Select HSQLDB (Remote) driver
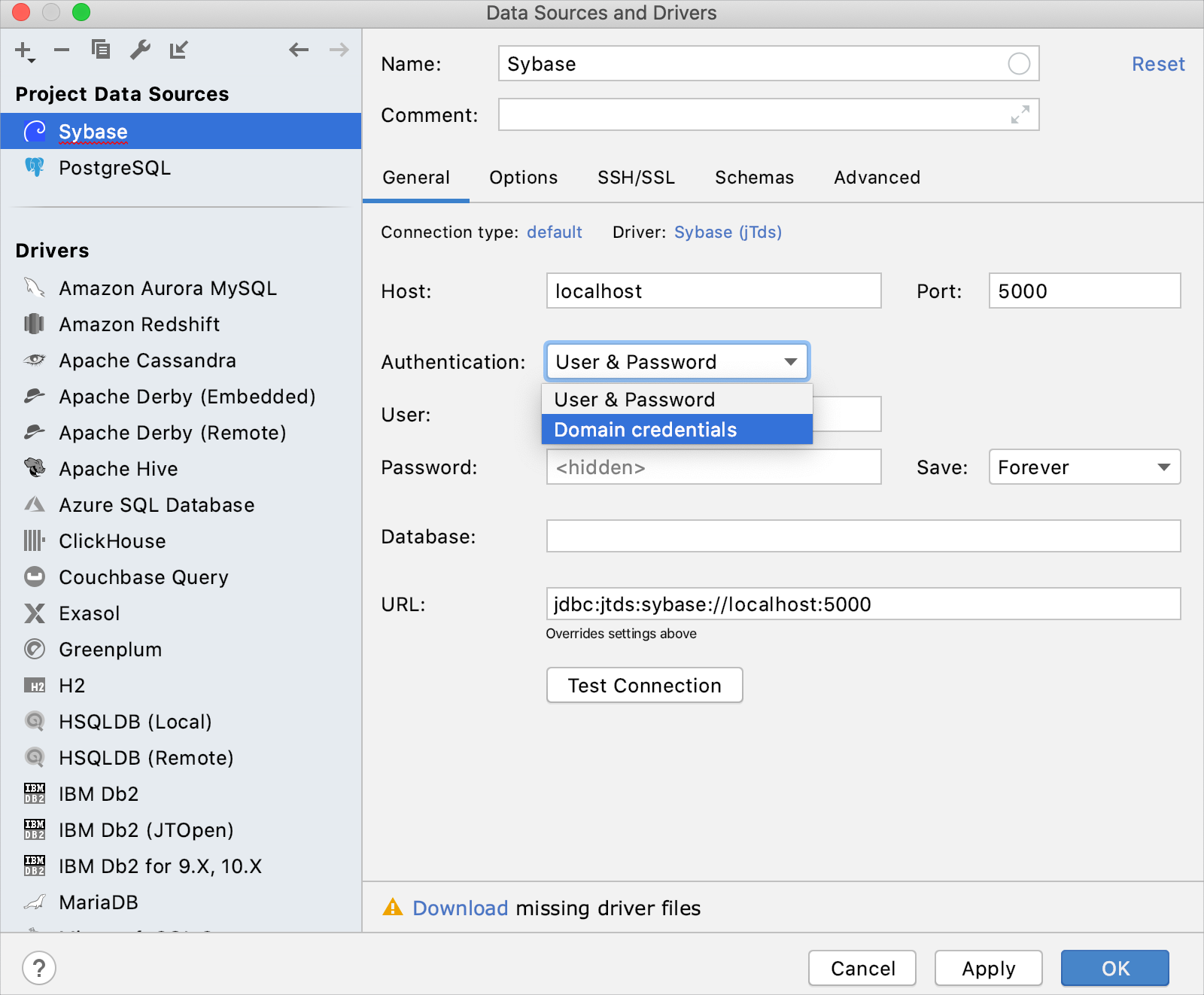 181,757
